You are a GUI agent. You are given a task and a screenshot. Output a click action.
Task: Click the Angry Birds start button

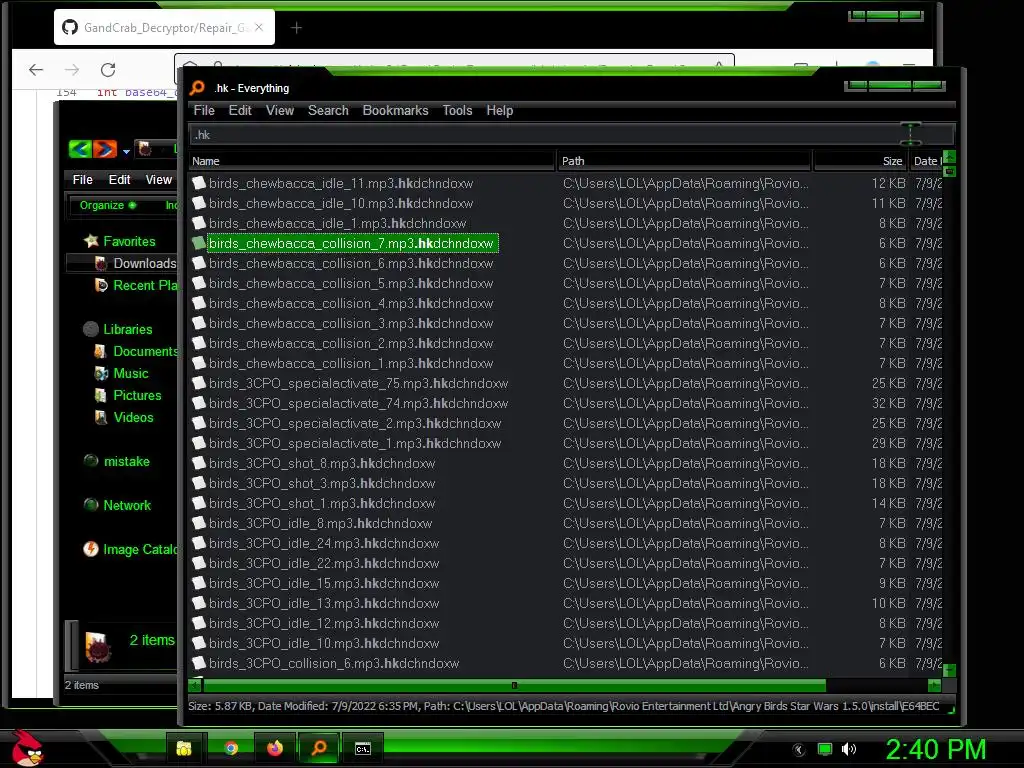click(x=27, y=748)
